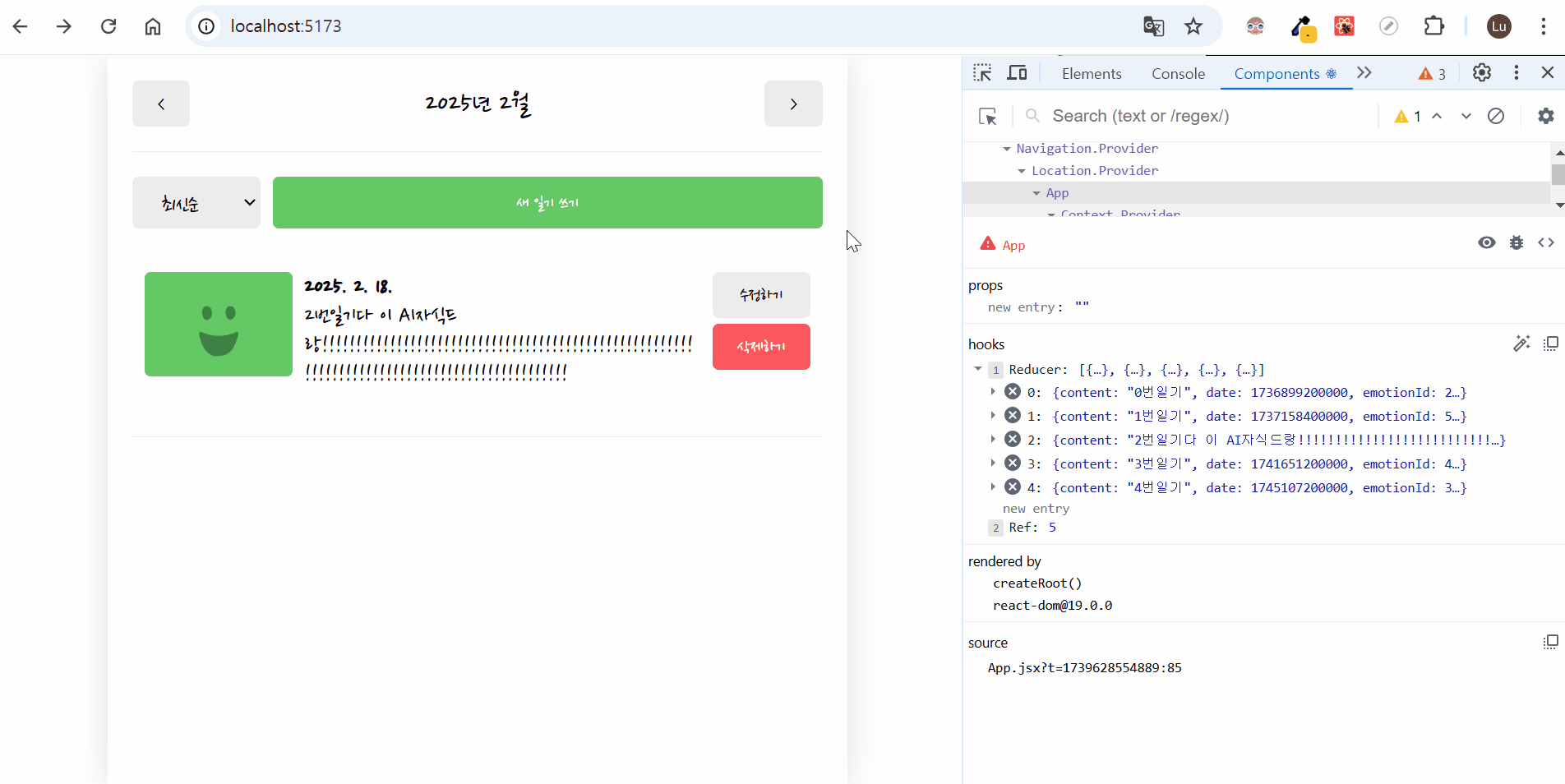Image resolution: width=1565 pixels, height=784 pixels.
Task: Log App component data to console
Action: pyautogui.click(x=1517, y=242)
